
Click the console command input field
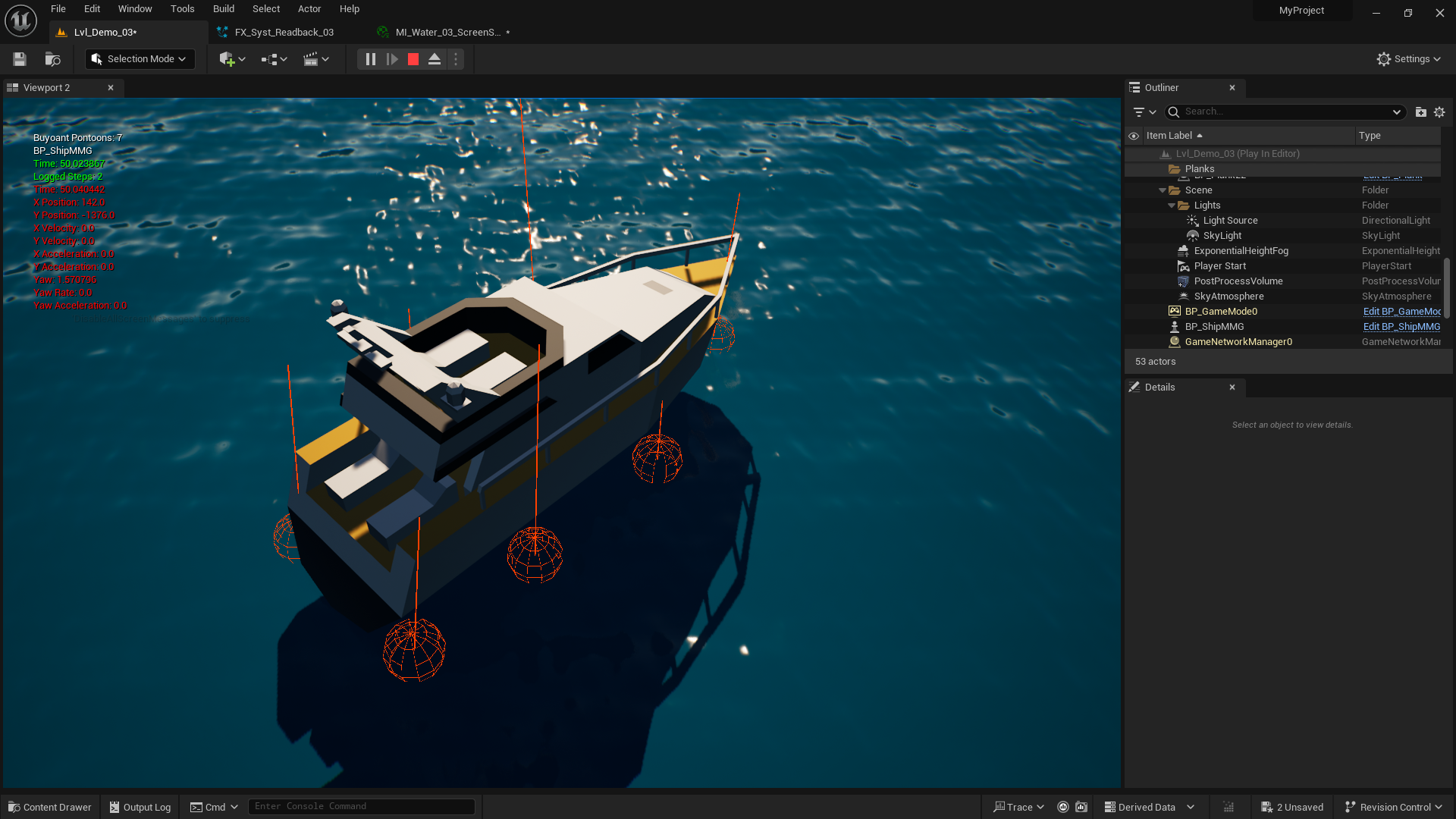(x=362, y=806)
